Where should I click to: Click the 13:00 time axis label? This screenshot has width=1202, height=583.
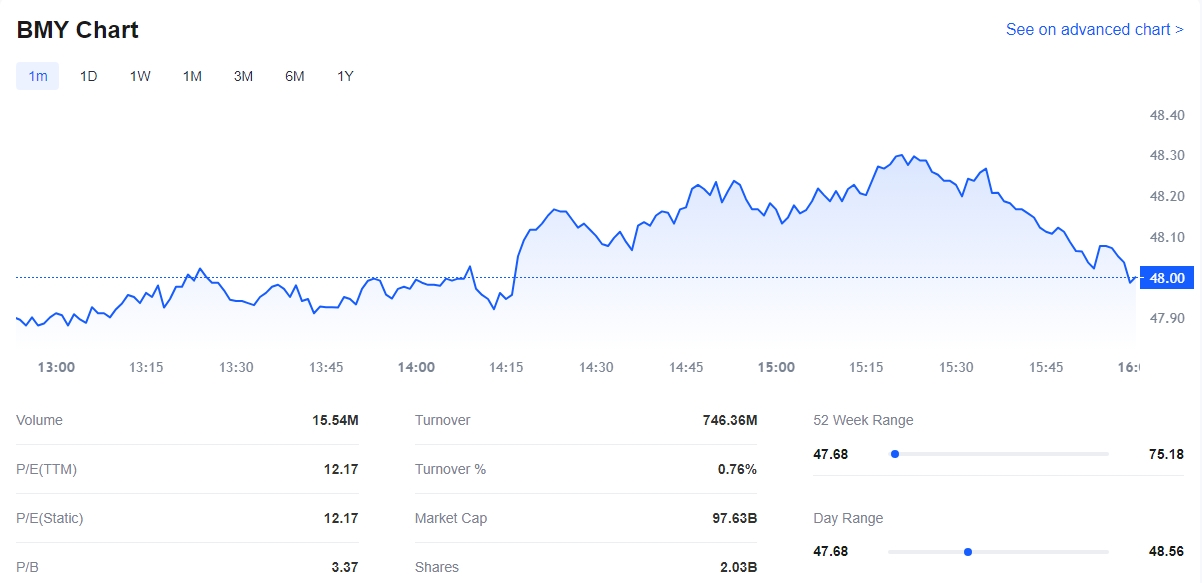click(56, 367)
